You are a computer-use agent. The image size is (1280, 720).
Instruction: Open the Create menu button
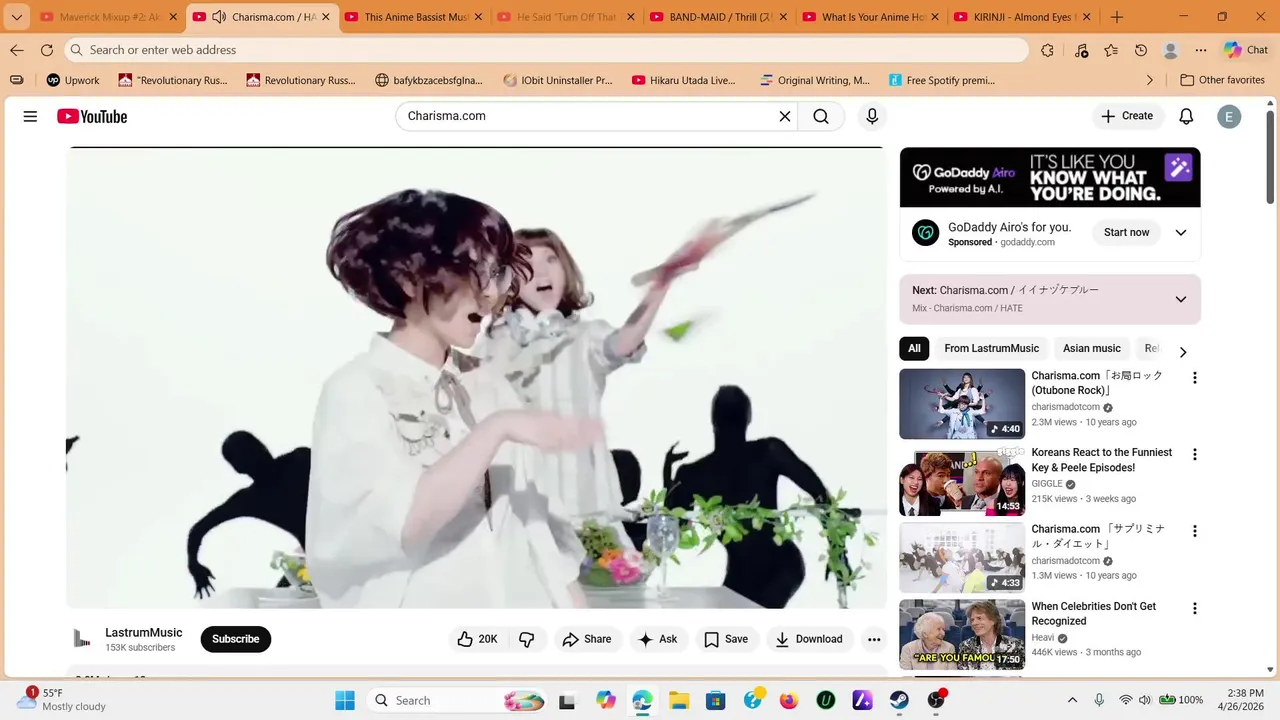1127,116
